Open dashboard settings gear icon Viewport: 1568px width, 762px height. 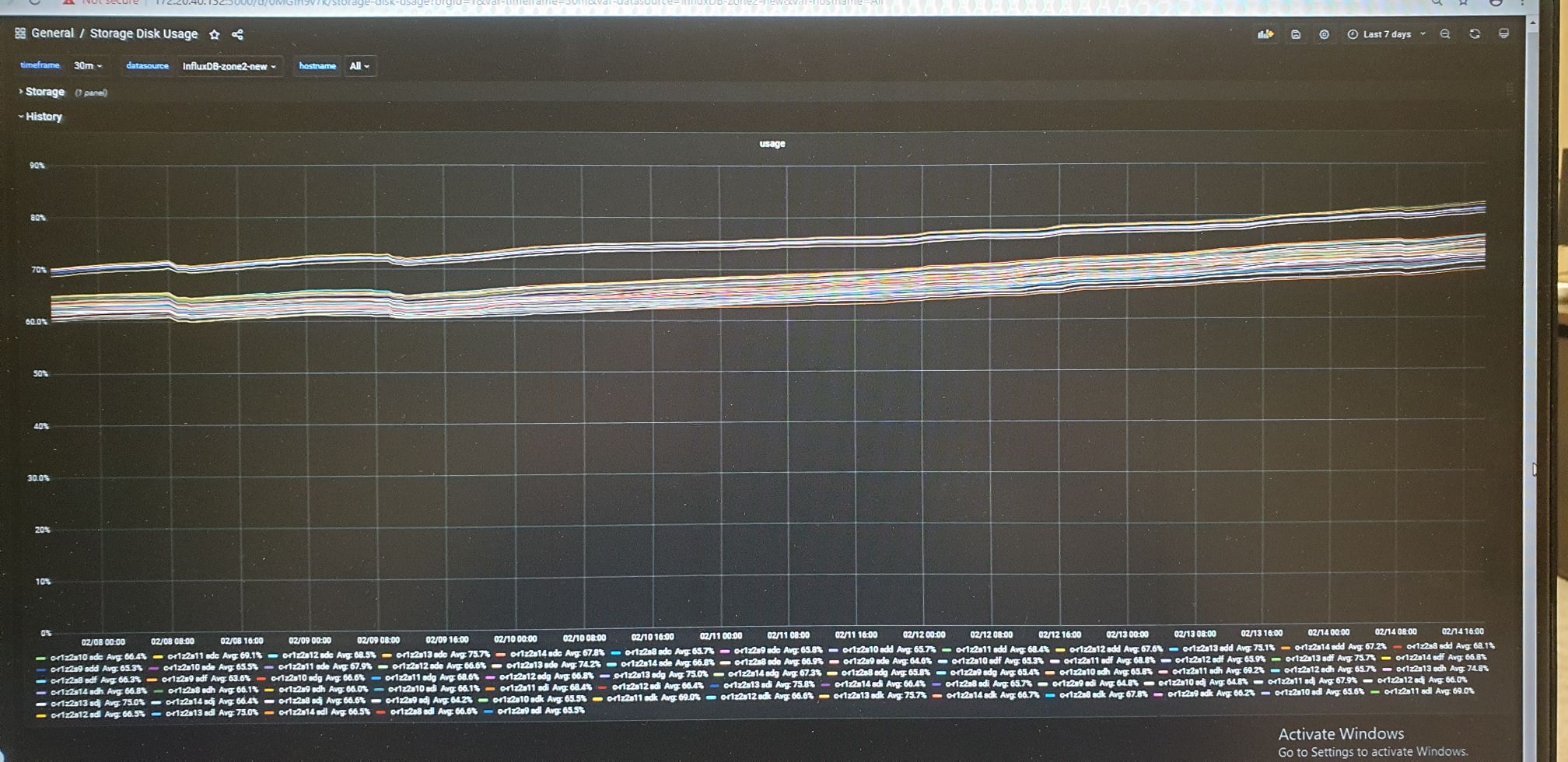point(1325,34)
